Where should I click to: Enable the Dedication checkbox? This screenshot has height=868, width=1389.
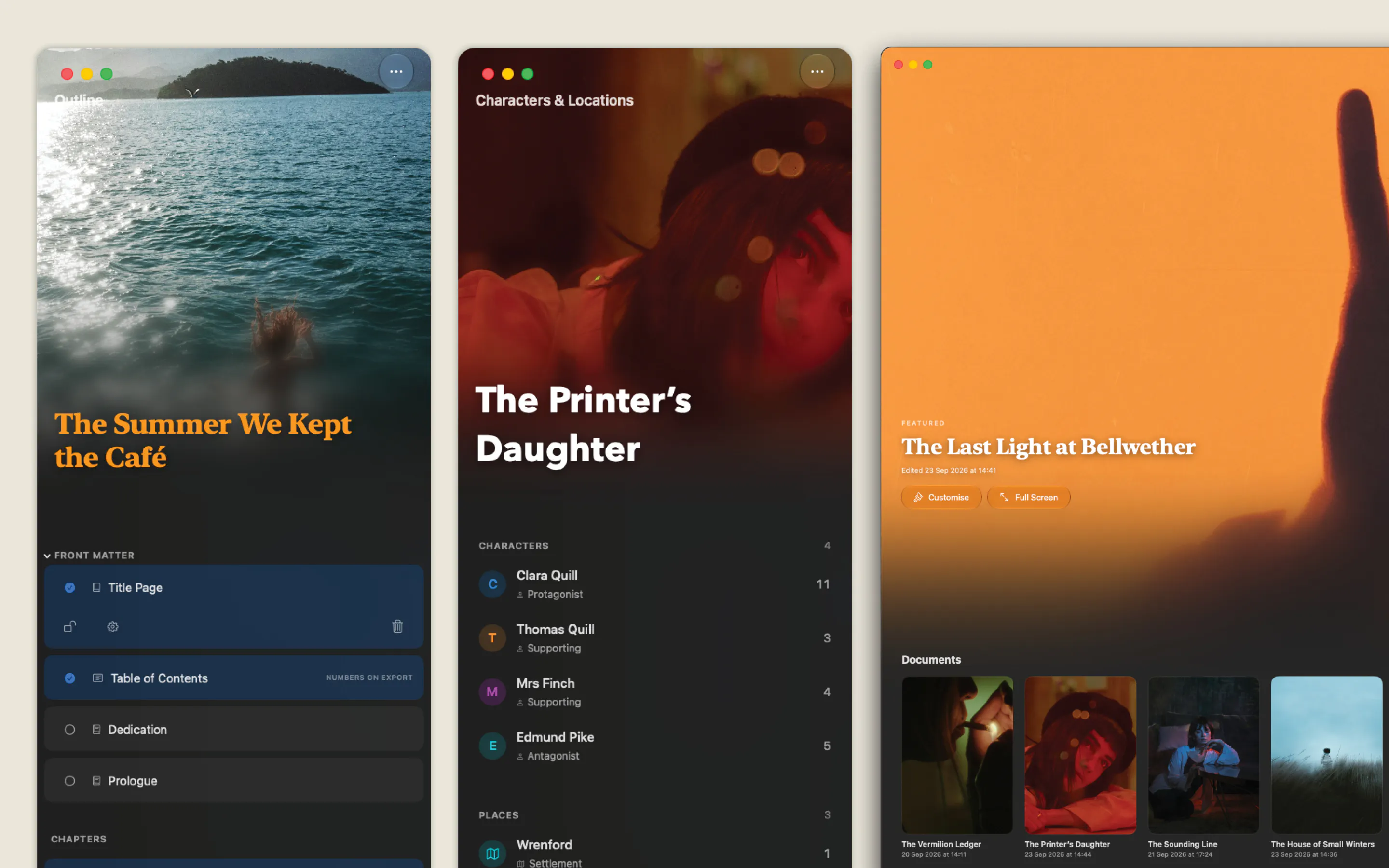tap(69, 729)
